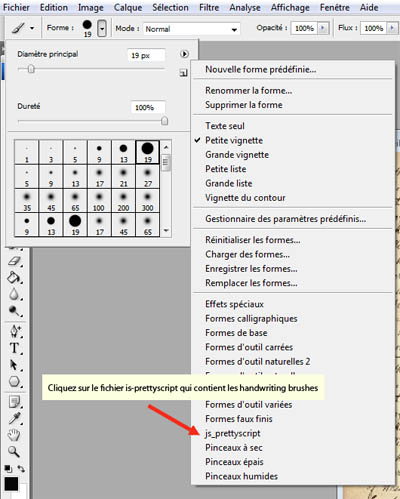The height and width of the screenshot is (499, 400).
Task: Select the soft round 27 brush
Action: point(147,177)
